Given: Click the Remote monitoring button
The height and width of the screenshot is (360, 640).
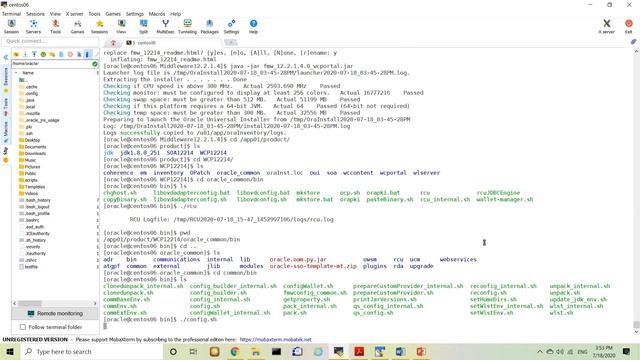Looking at the screenshot, I should click(55, 313).
